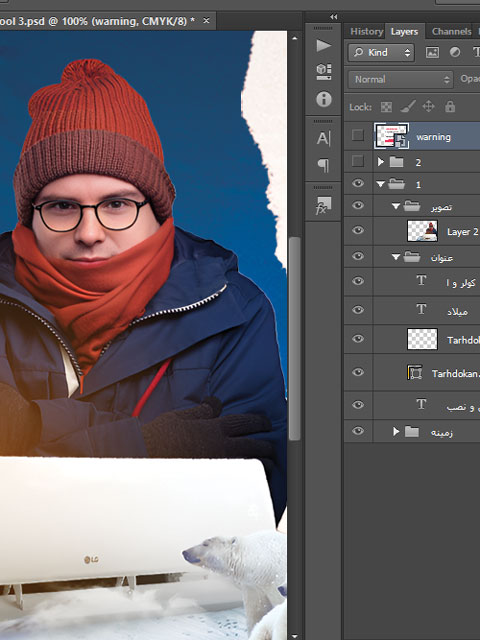
Task: Lock layer position move icon
Action: pyautogui.click(x=428, y=107)
